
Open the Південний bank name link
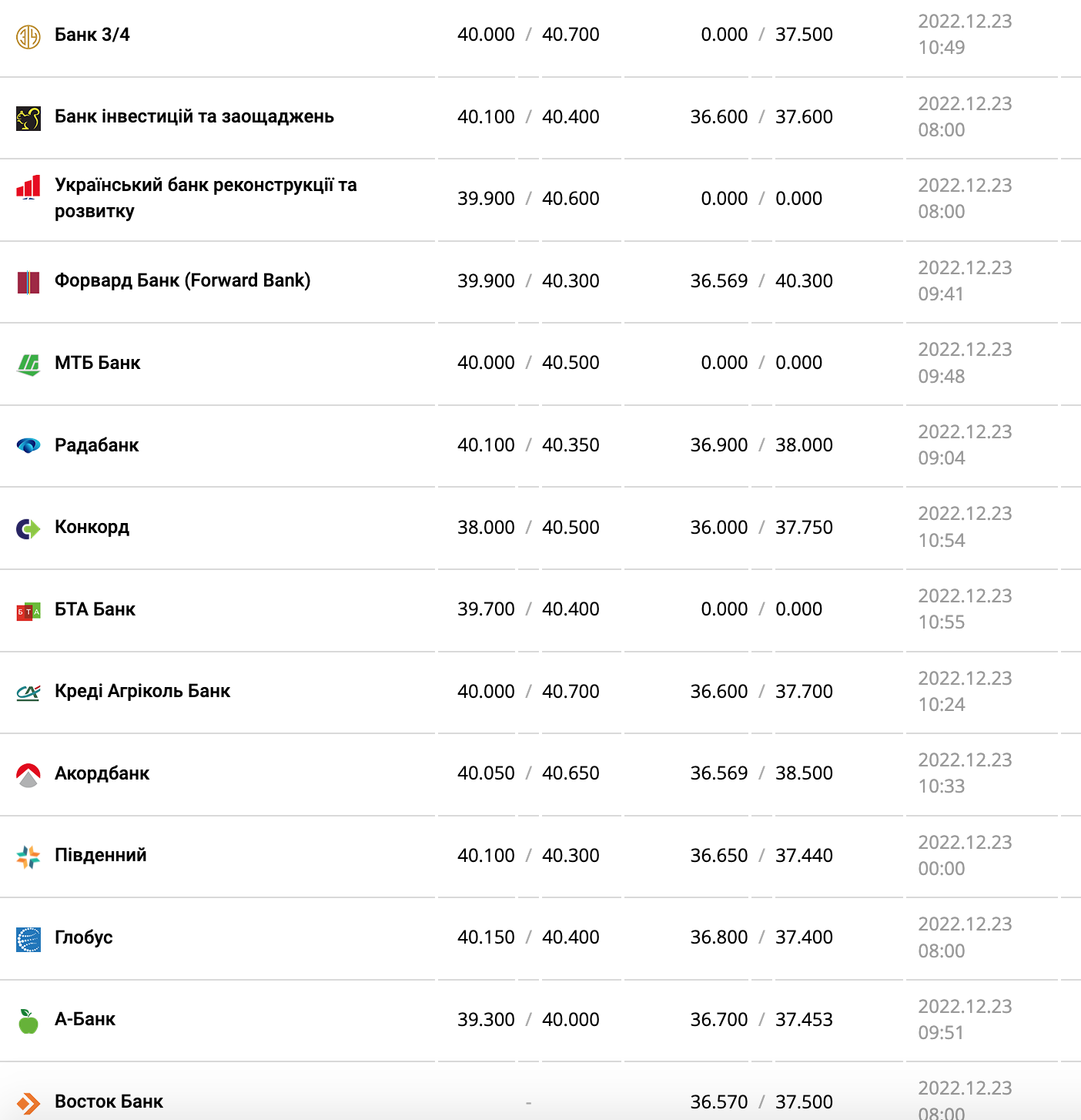point(100,855)
